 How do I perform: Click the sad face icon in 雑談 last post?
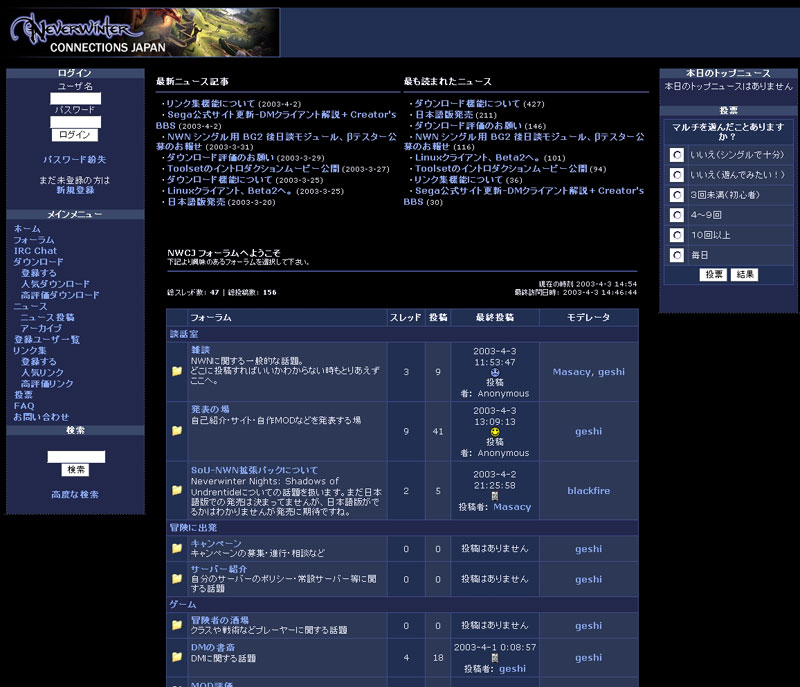pyautogui.click(x=494, y=373)
